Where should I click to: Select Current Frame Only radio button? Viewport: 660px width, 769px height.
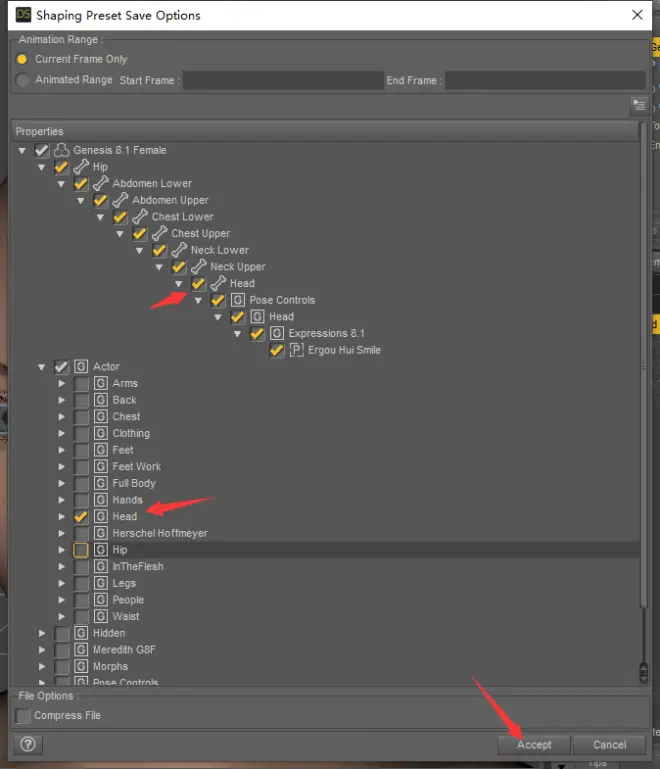pos(22,59)
